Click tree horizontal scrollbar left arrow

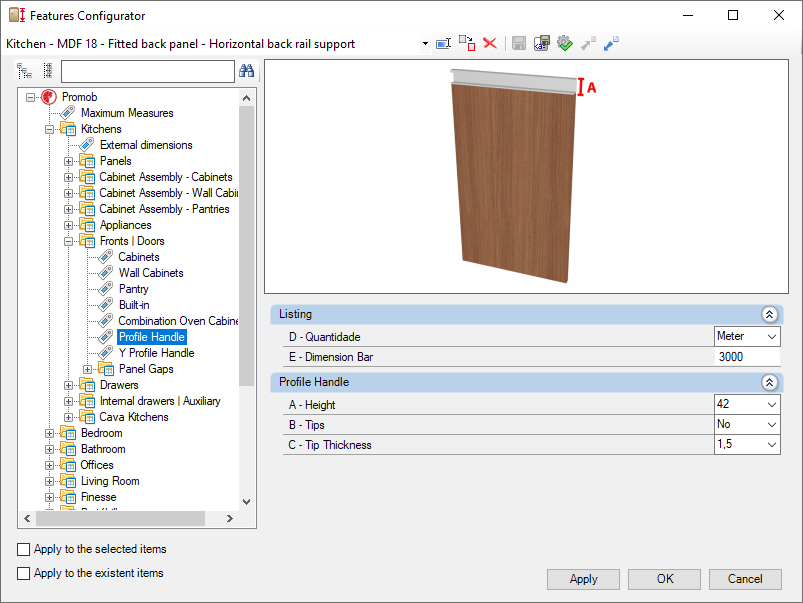coord(27,518)
